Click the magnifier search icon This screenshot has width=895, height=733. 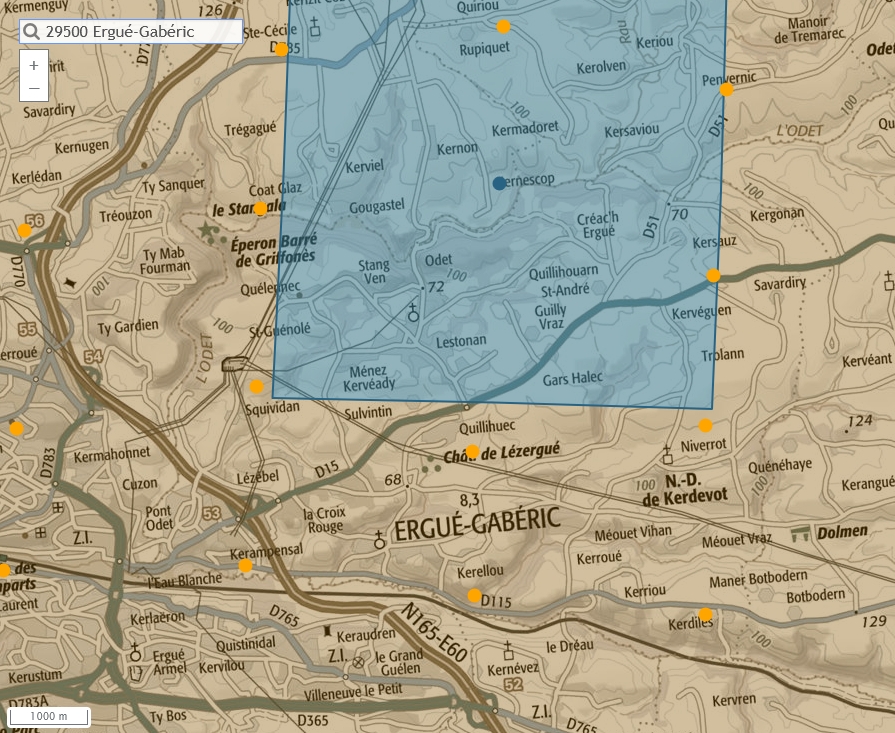32,32
